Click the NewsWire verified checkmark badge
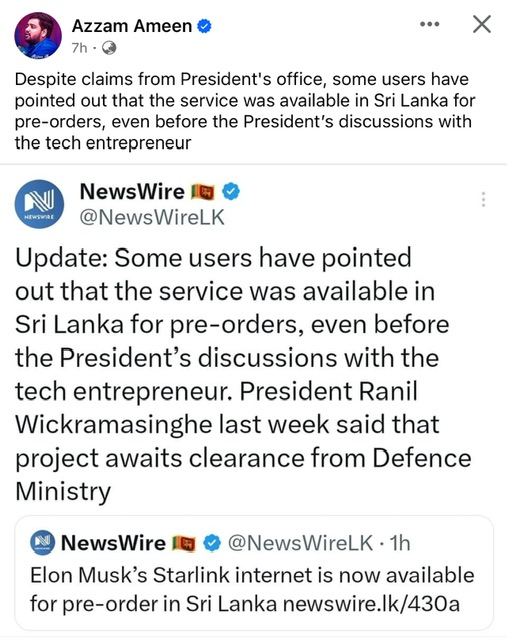The image size is (507, 640). (x=231, y=191)
